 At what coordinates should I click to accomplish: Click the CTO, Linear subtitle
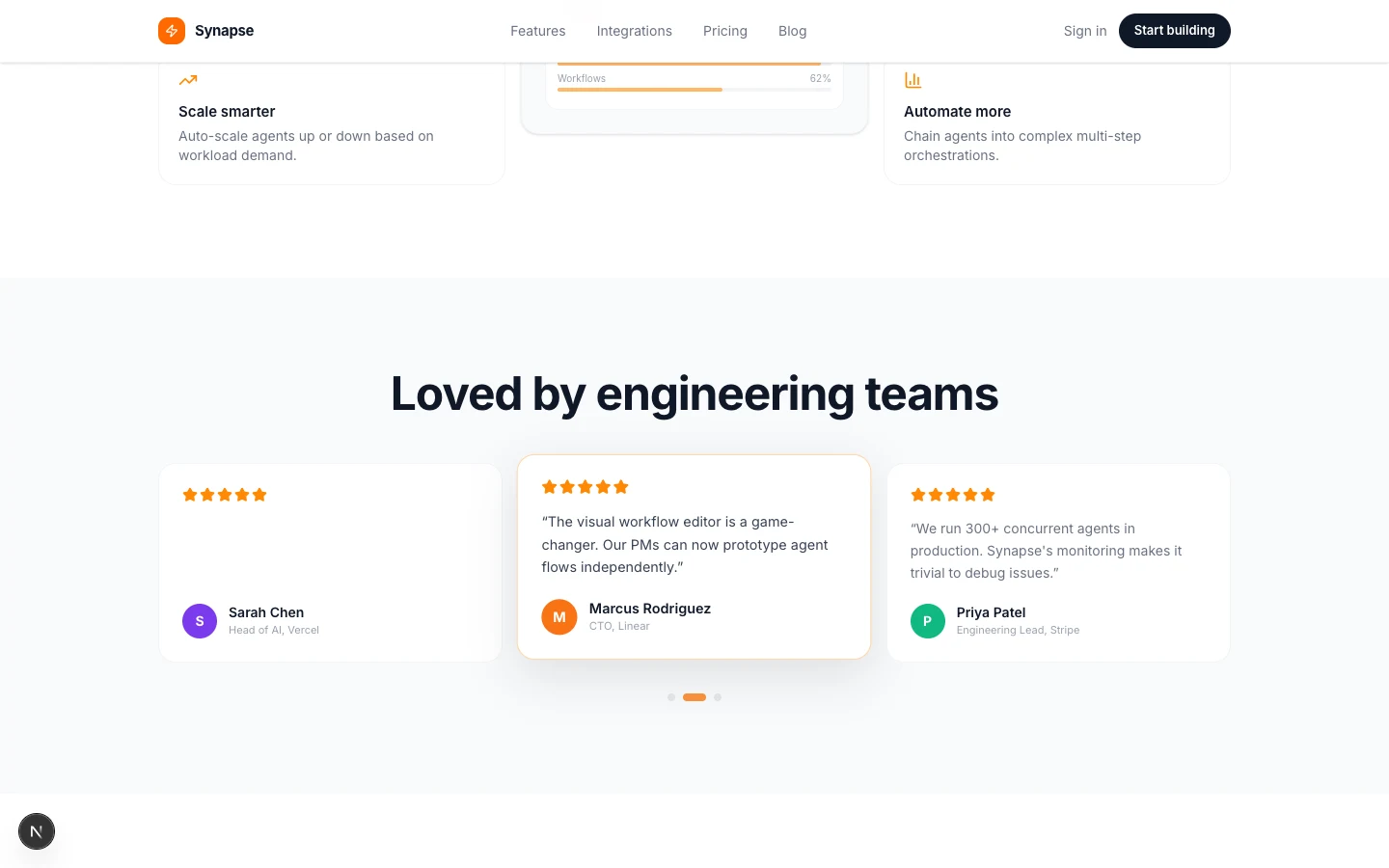(x=619, y=626)
